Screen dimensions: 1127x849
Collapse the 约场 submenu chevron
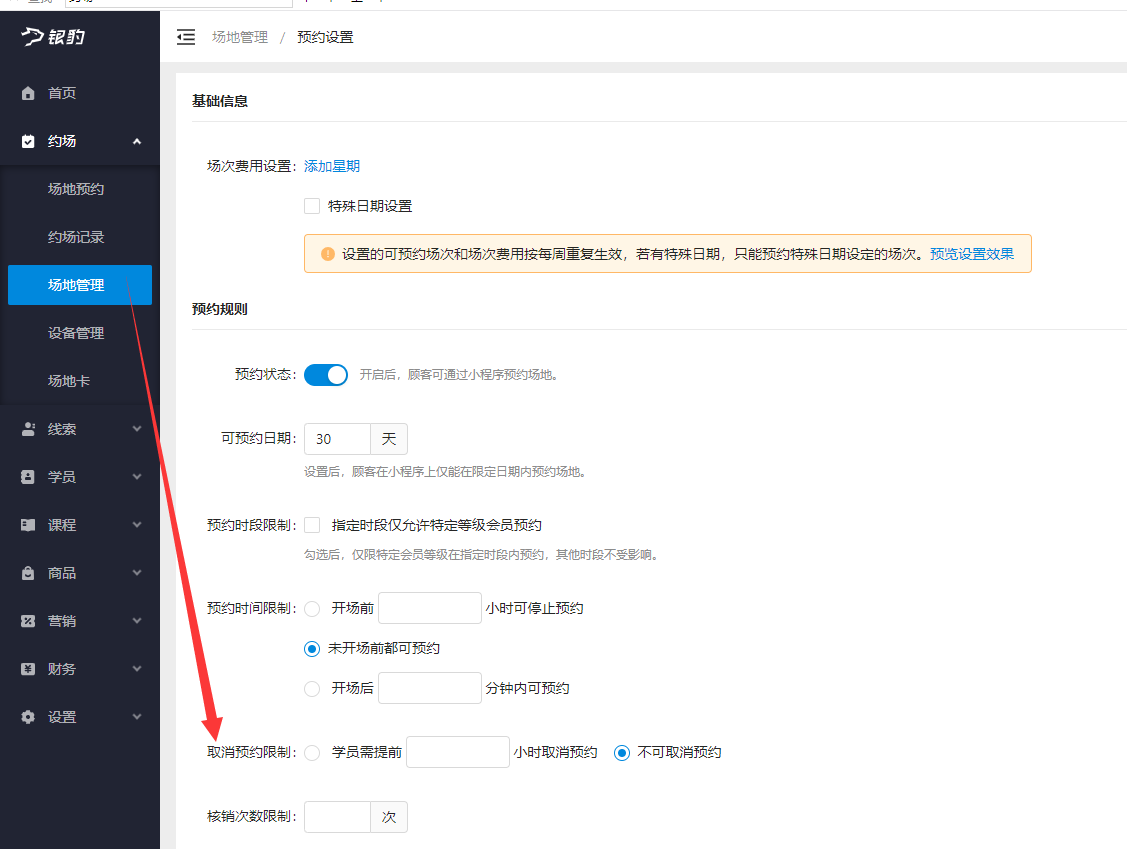[x=137, y=140]
